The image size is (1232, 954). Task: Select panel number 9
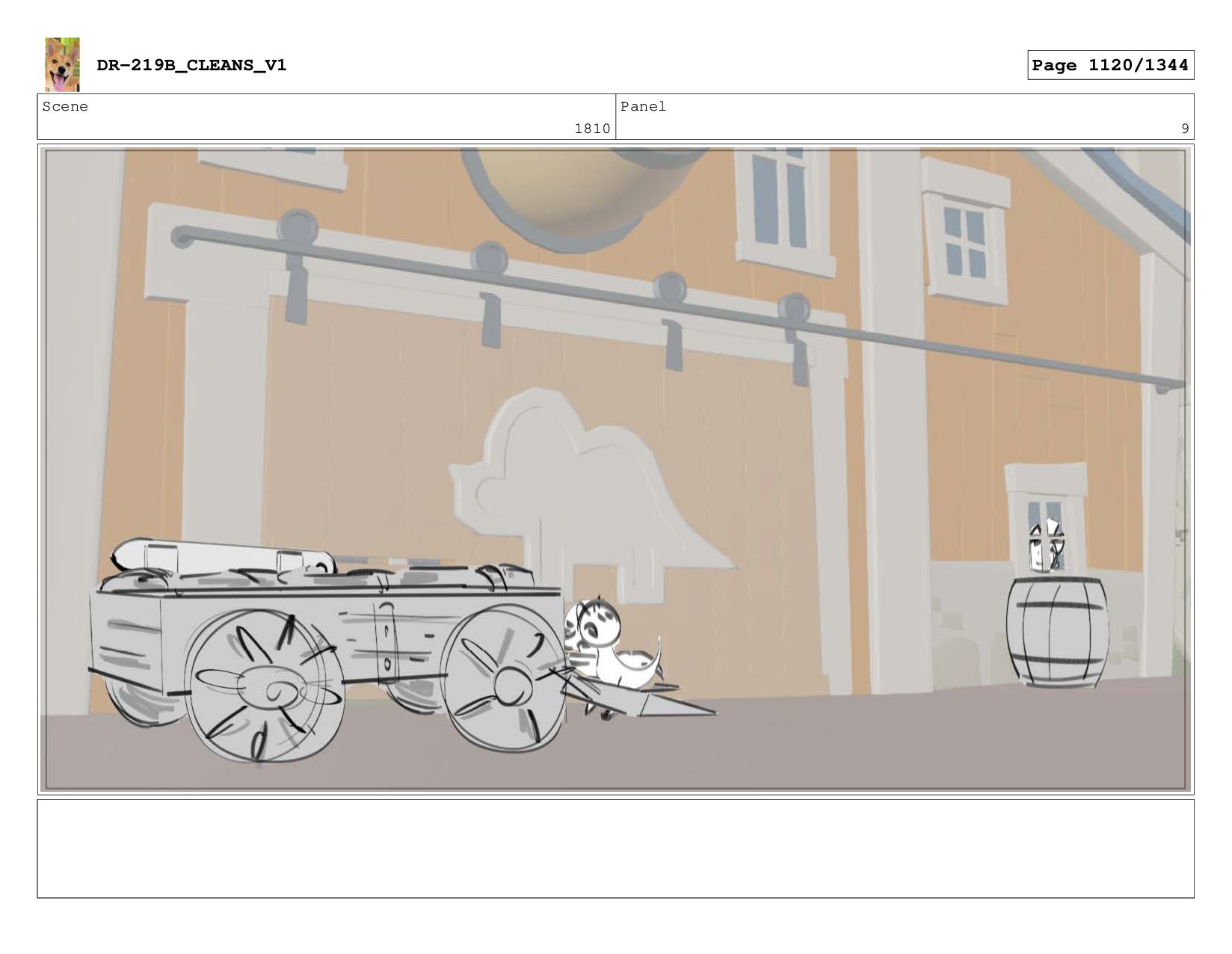point(1185,129)
